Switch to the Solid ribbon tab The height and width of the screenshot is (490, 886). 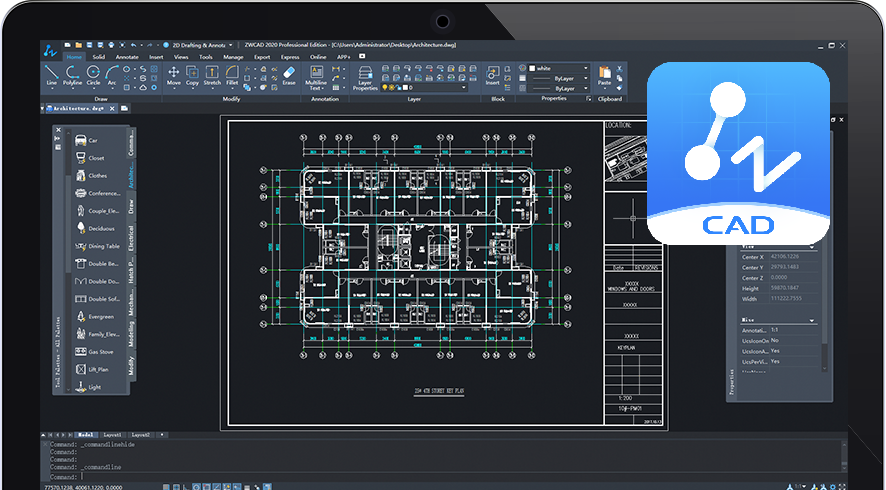99,57
